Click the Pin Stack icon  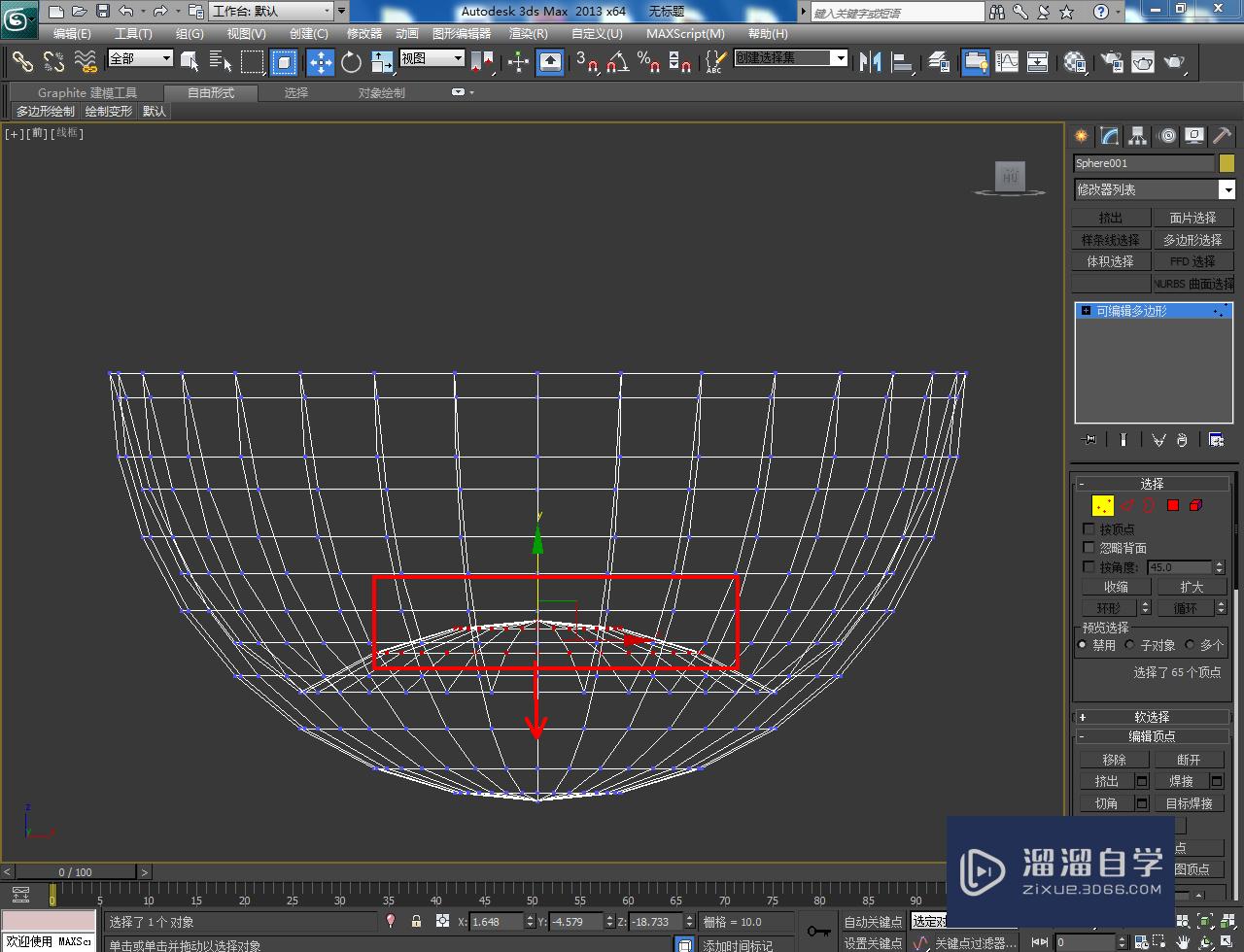click(1089, 440)
